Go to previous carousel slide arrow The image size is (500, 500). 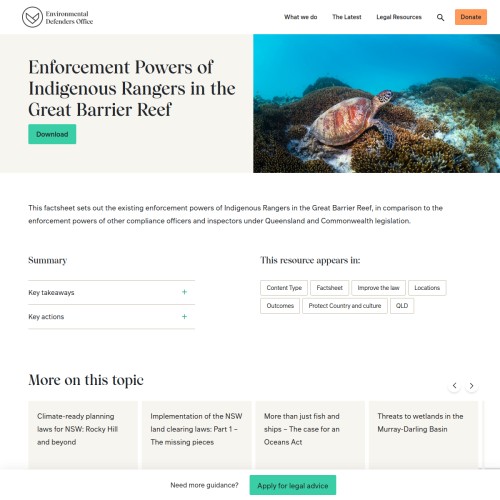click(454, 386)
